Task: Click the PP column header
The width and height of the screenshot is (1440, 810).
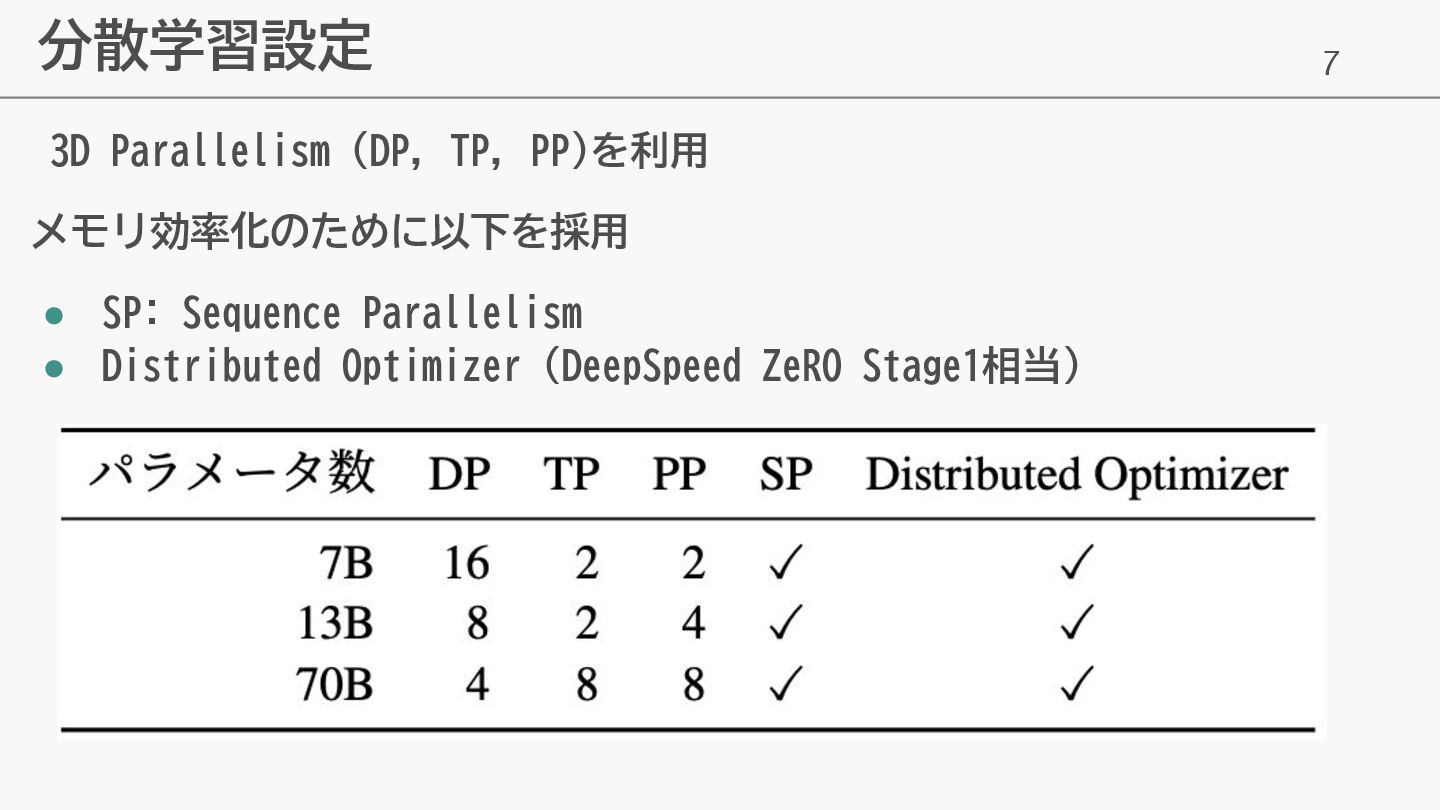Action: click(x=679, y=474)
